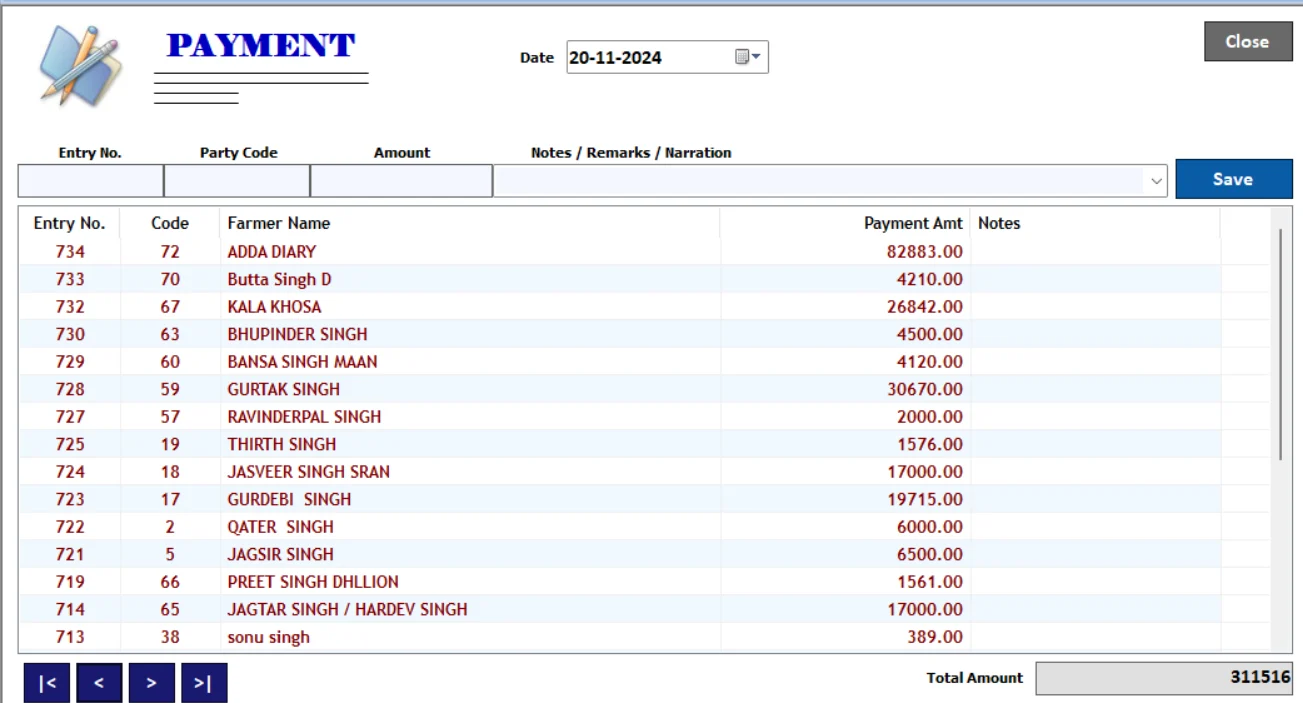This screenshot has height=703, width=1303.
Task: Expand the Notes / Remarks / Narration dropdown
Action: [1156, 181]
